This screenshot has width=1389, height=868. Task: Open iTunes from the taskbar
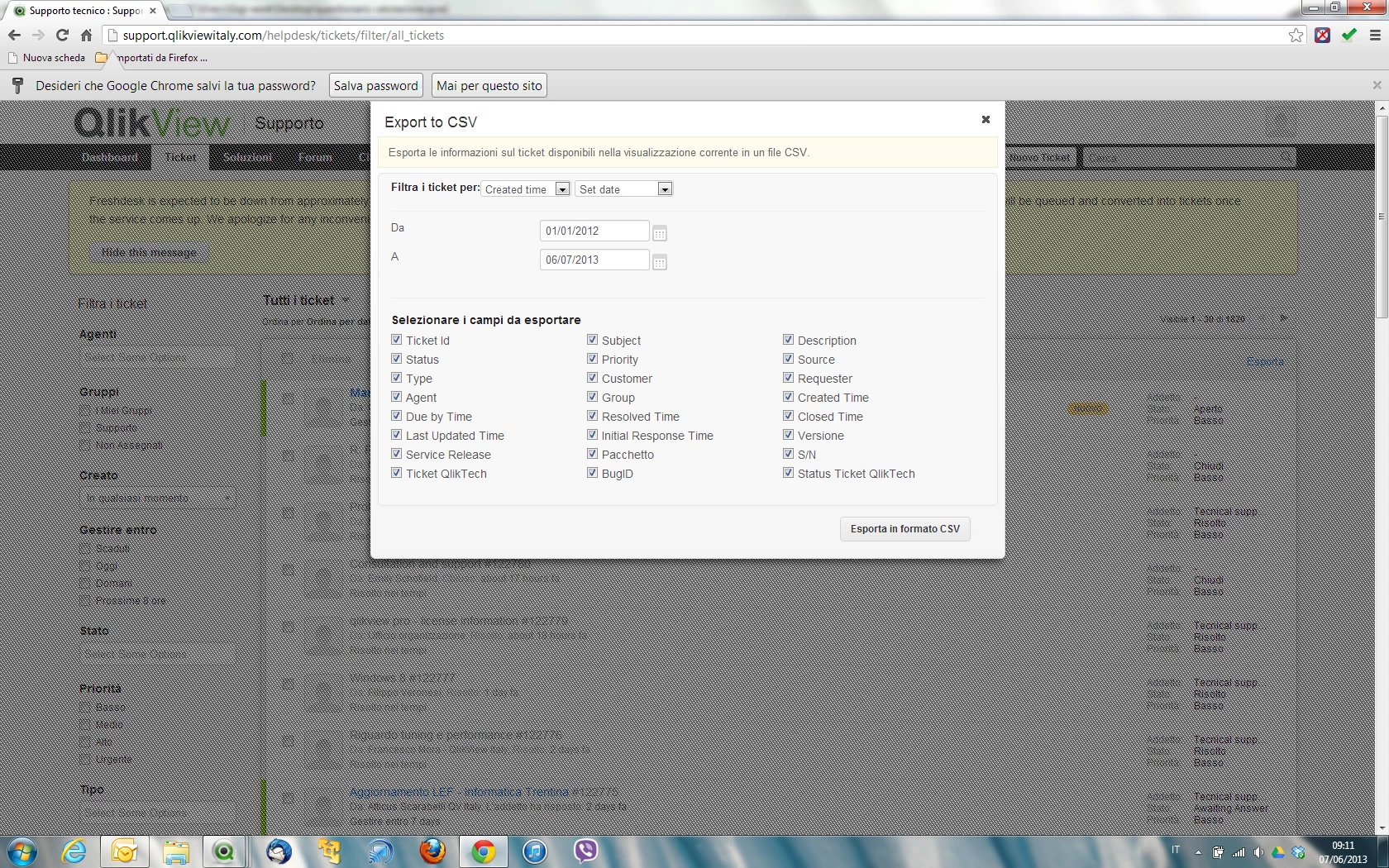[x=535, y=851]
